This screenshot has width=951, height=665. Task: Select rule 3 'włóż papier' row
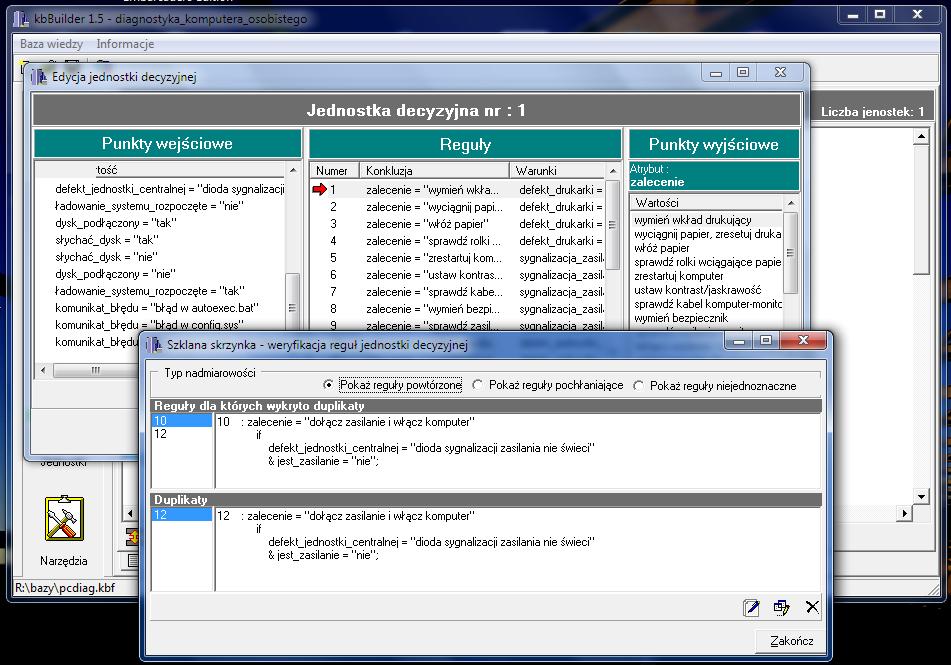458,224
